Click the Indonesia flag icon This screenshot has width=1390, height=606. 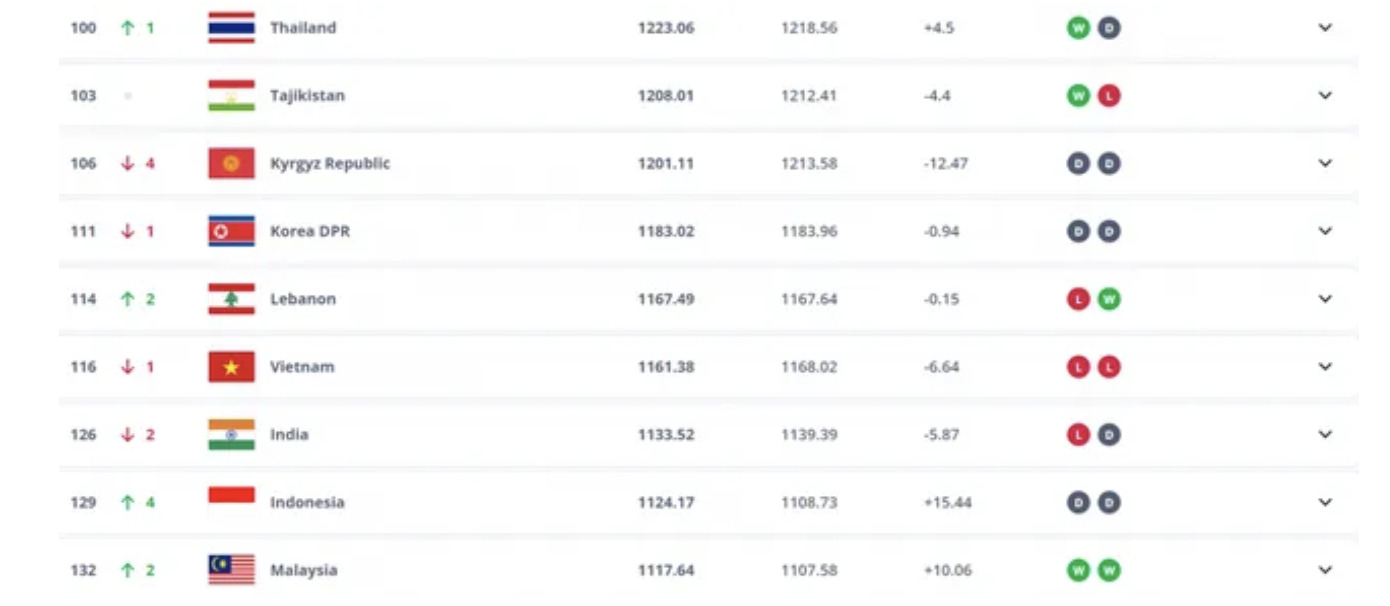click(x=231, y=502)
